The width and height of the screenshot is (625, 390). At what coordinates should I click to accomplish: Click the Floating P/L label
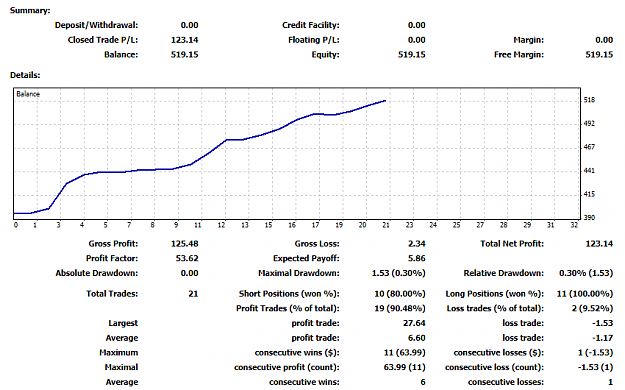[x=314, y=40]
